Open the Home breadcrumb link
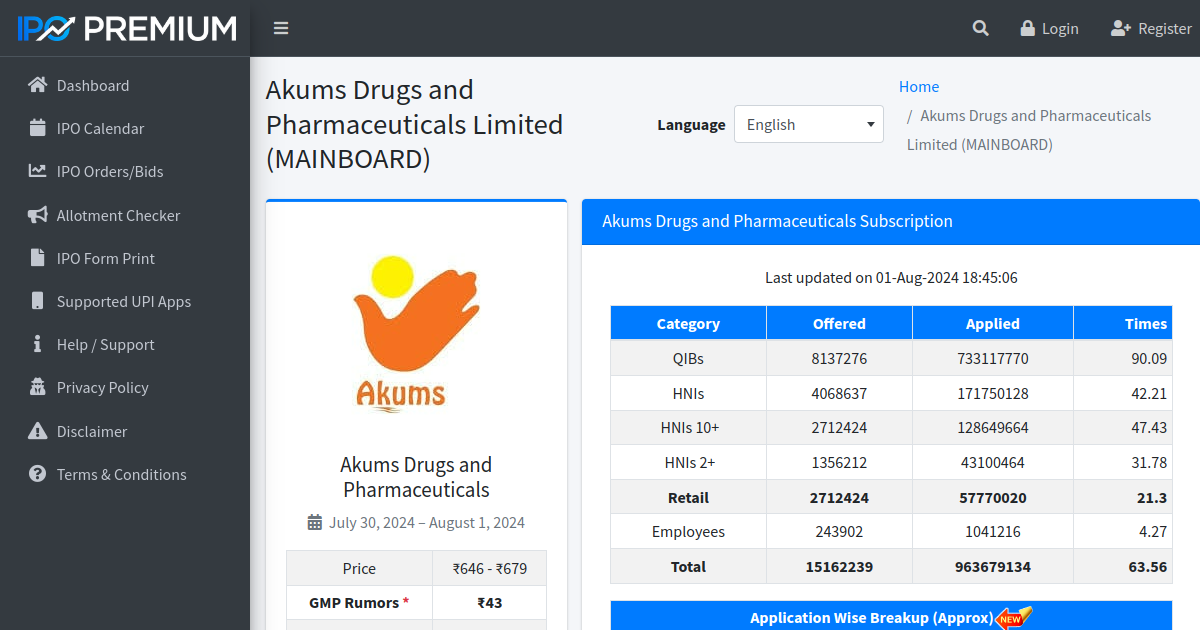 point(918,86)
